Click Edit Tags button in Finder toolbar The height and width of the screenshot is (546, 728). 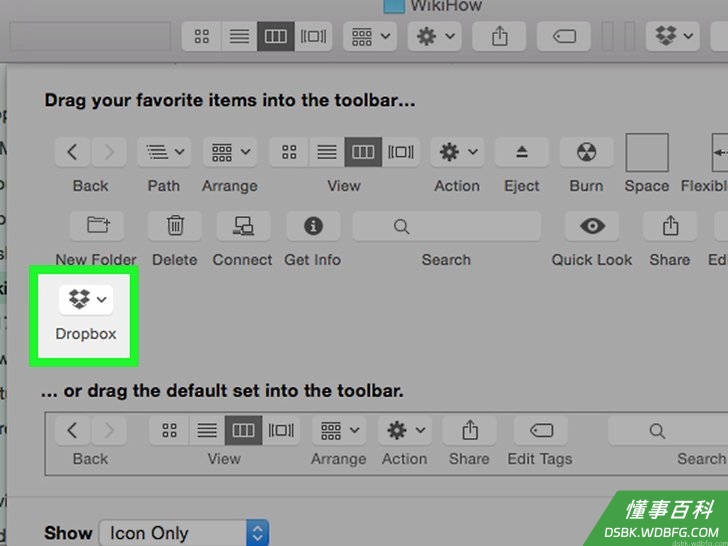[x=564, y=36]
